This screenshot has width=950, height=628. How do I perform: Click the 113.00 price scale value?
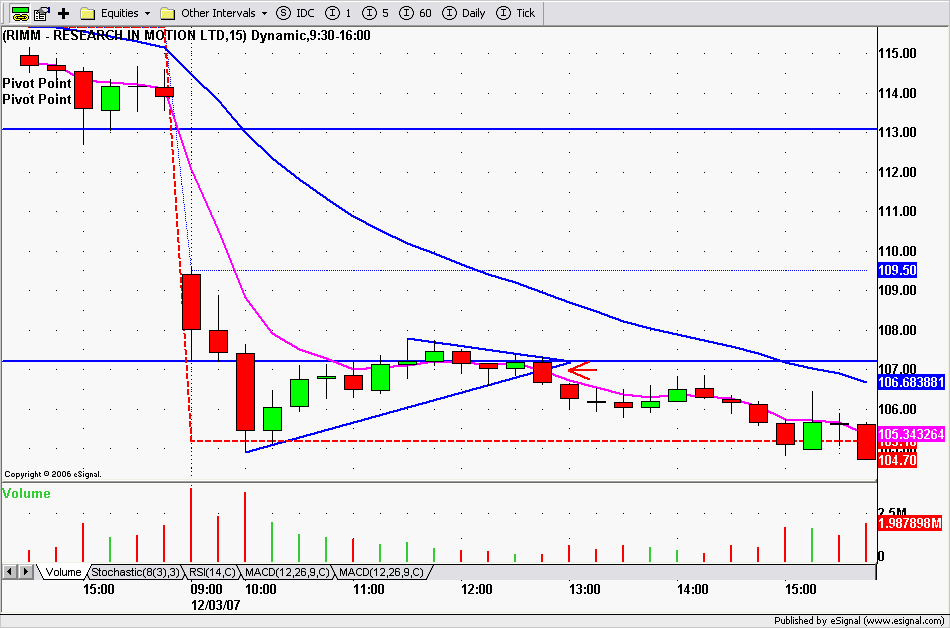(897, 133)
